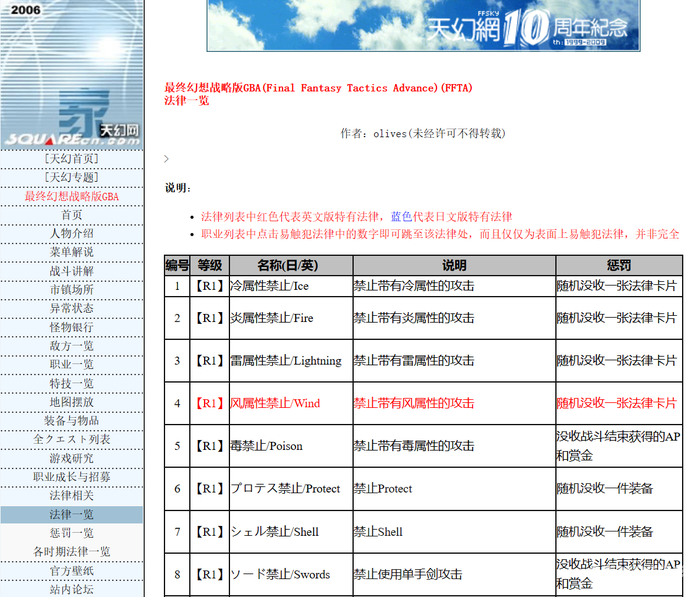Click the red page title 法律一览
The image size is (700, 597).
187,100
